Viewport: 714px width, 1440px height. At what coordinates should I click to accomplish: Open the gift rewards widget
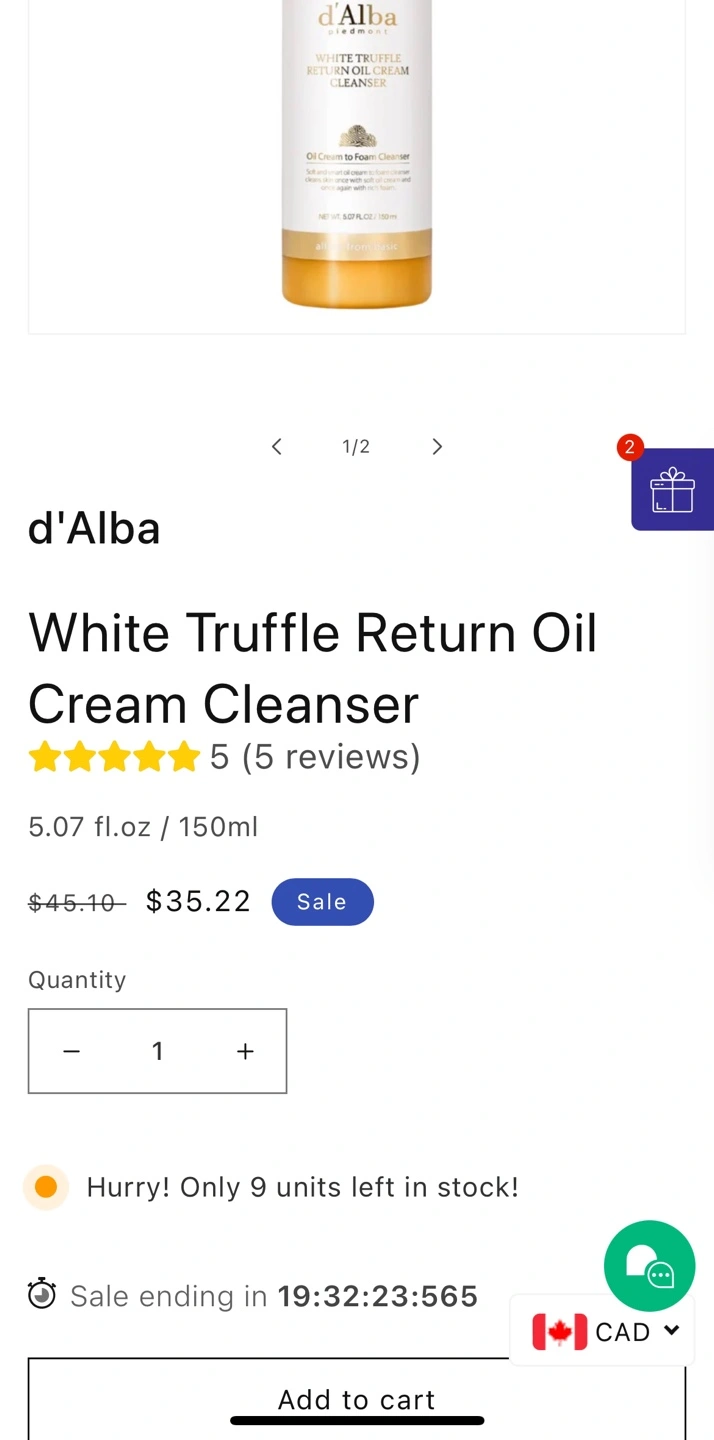[x=672, y=490]
